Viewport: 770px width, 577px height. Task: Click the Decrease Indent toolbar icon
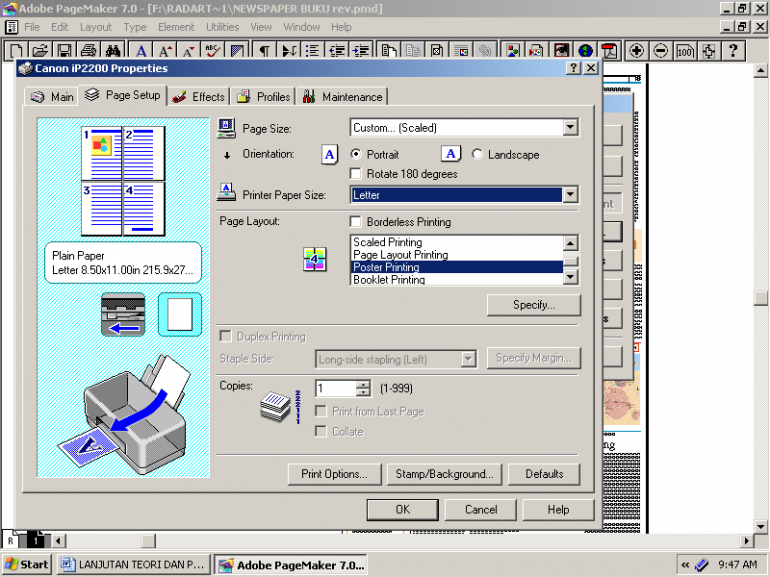[x=336, y=51]
